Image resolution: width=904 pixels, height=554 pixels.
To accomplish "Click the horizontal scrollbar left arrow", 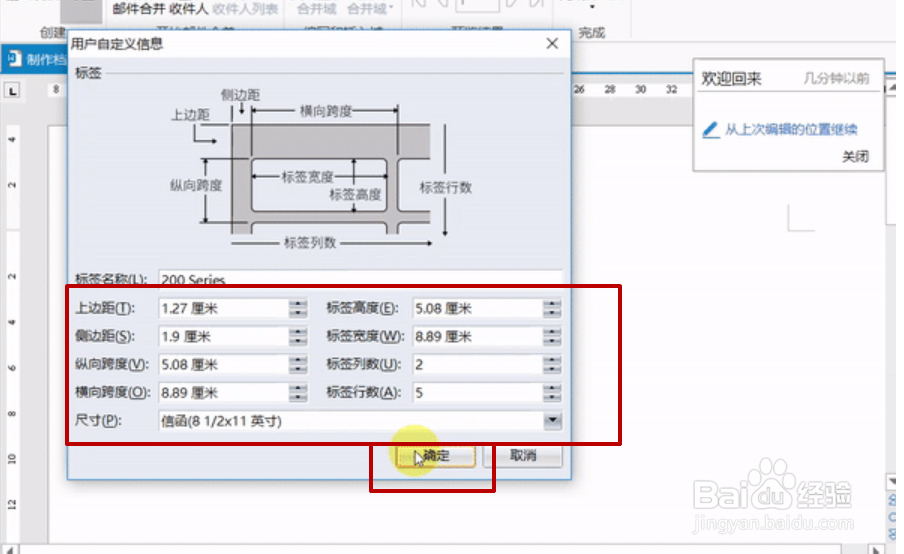I will (10, 549).
